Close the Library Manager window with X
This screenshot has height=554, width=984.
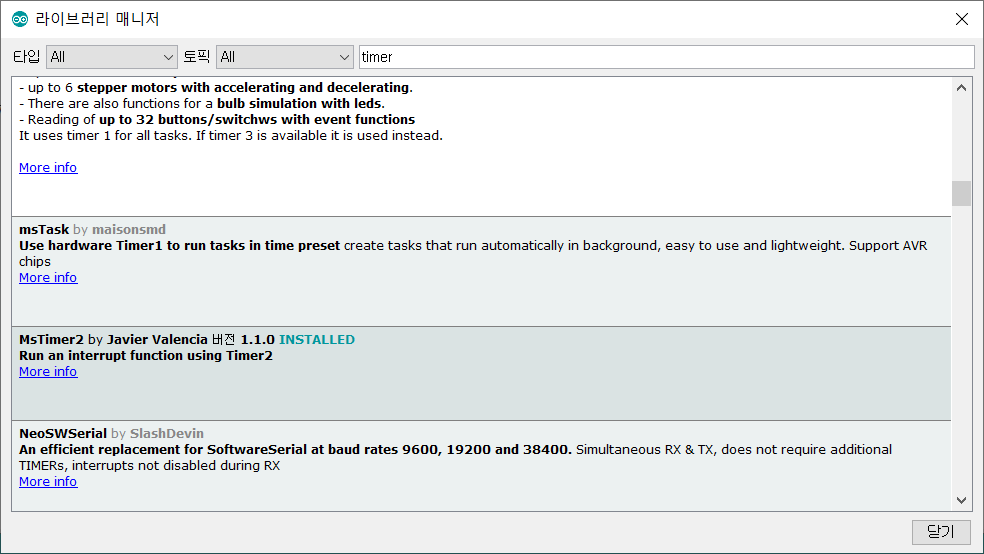961,19
